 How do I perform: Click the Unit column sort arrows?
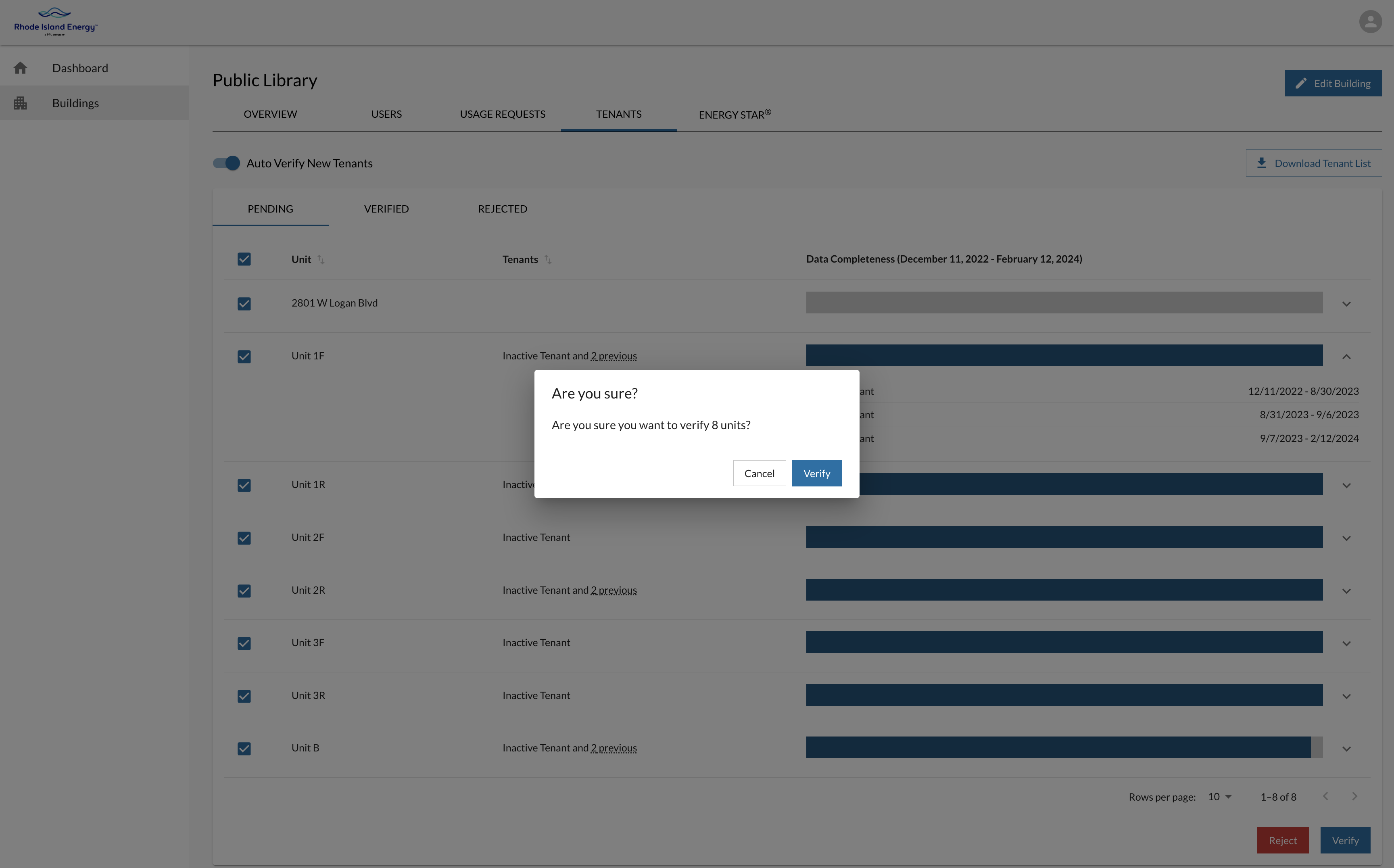click(x=321, y=259)
